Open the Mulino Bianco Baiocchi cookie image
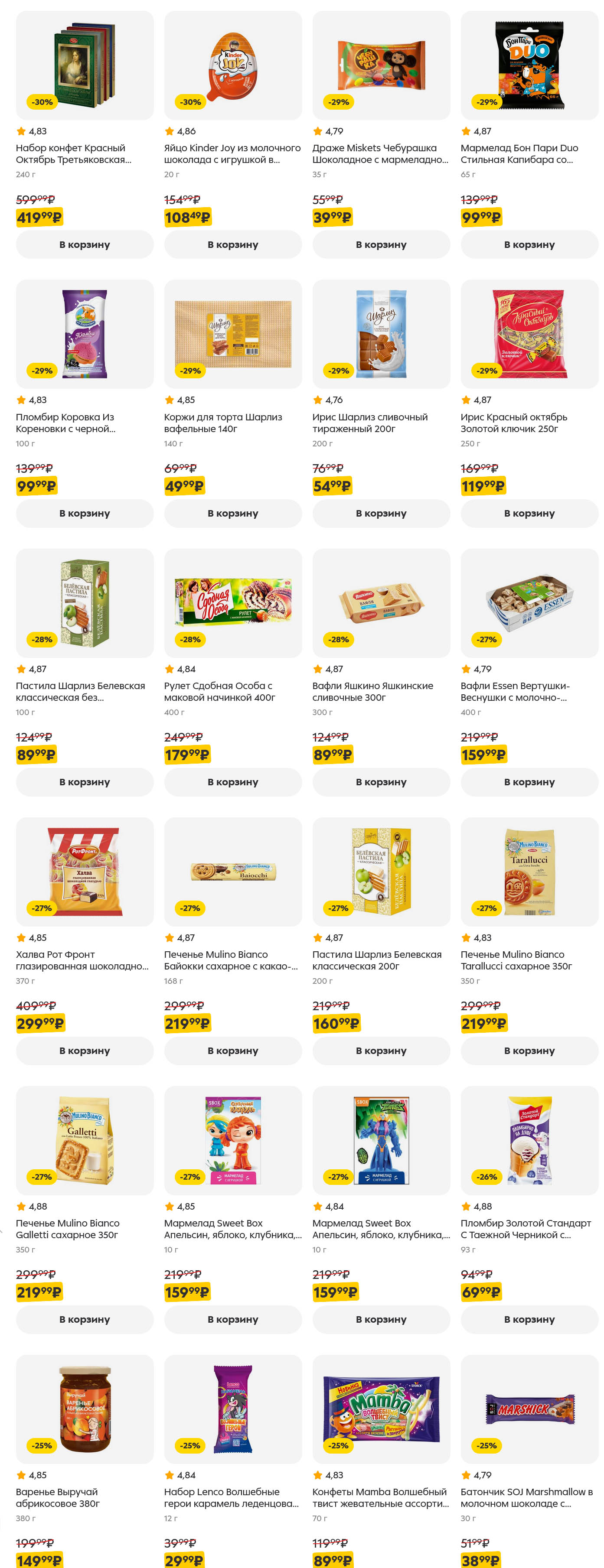Viewport: 604px width, 1568px height. click(232, 872)
